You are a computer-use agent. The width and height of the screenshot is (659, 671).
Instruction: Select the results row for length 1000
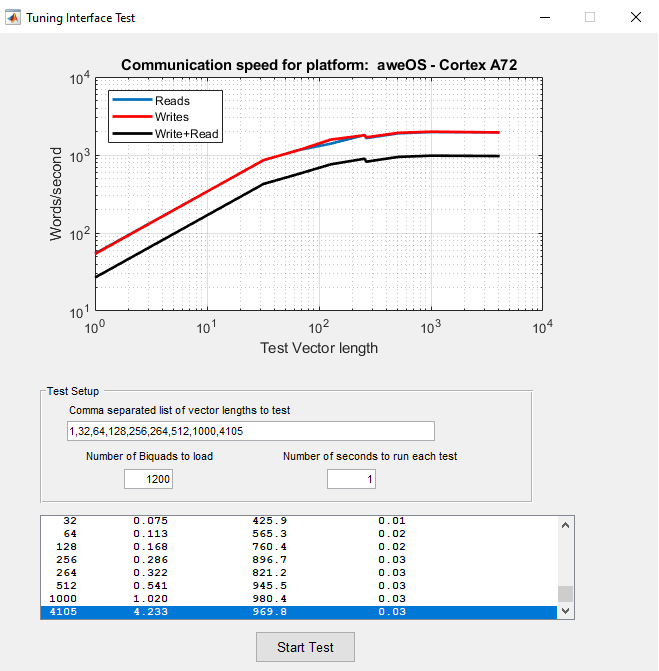(x=298, y=598)
